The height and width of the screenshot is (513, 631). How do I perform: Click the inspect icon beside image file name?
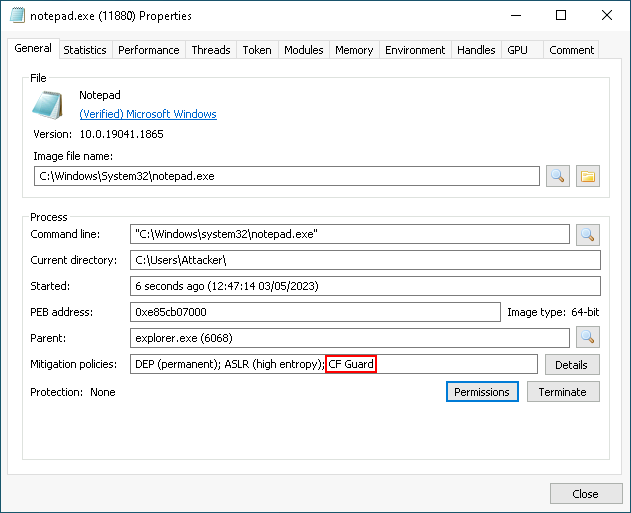tap(558, 176)
